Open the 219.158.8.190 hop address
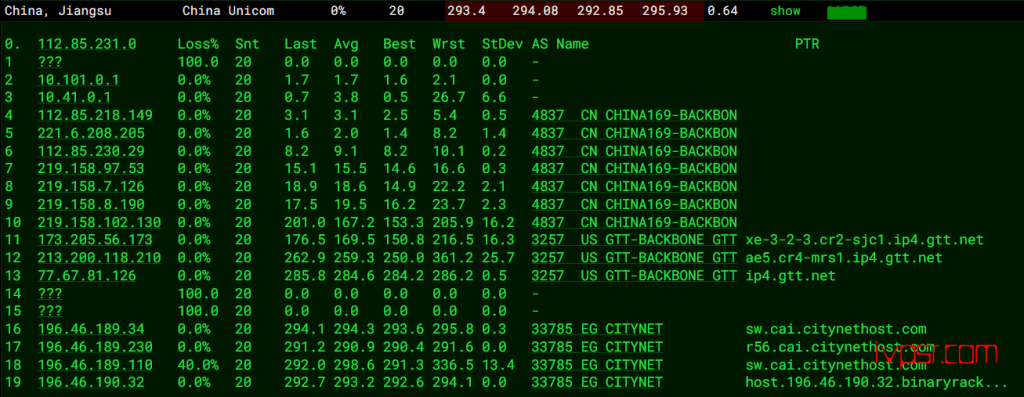Screen dimensions: 1024x397 pos(91,204)
